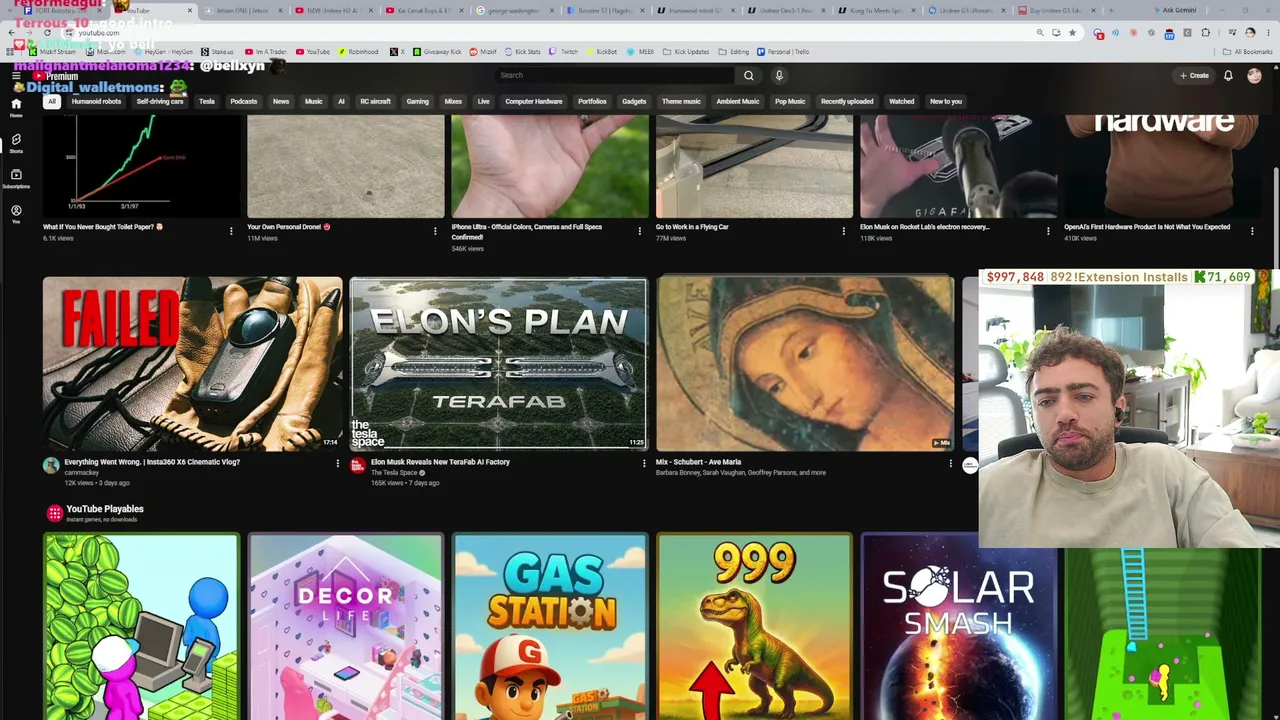Click the Ask Gemini button

click(1177, 11)
